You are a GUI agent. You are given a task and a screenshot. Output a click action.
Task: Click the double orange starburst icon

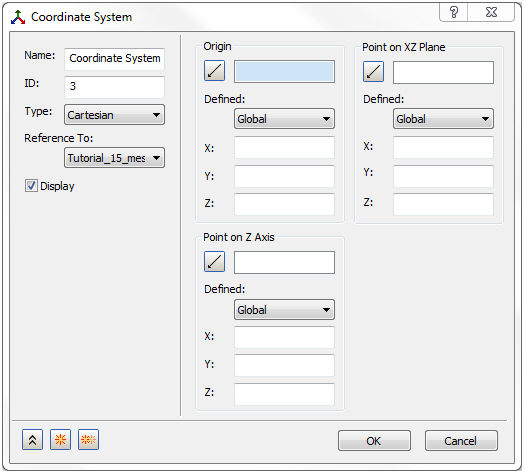pos(88,440)
